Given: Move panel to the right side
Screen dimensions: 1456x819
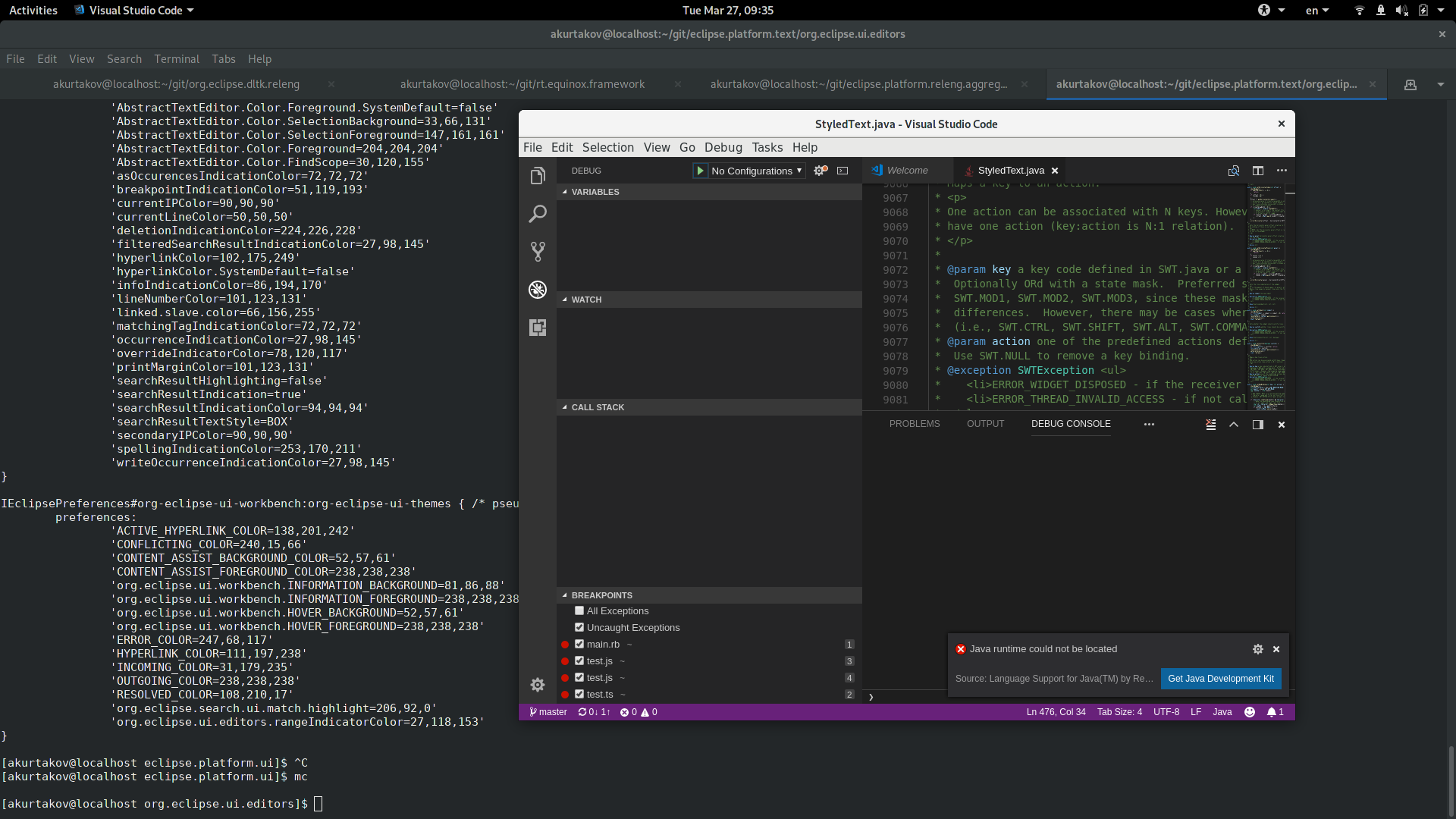Looking at the screenshot, I should [1258, 425].
